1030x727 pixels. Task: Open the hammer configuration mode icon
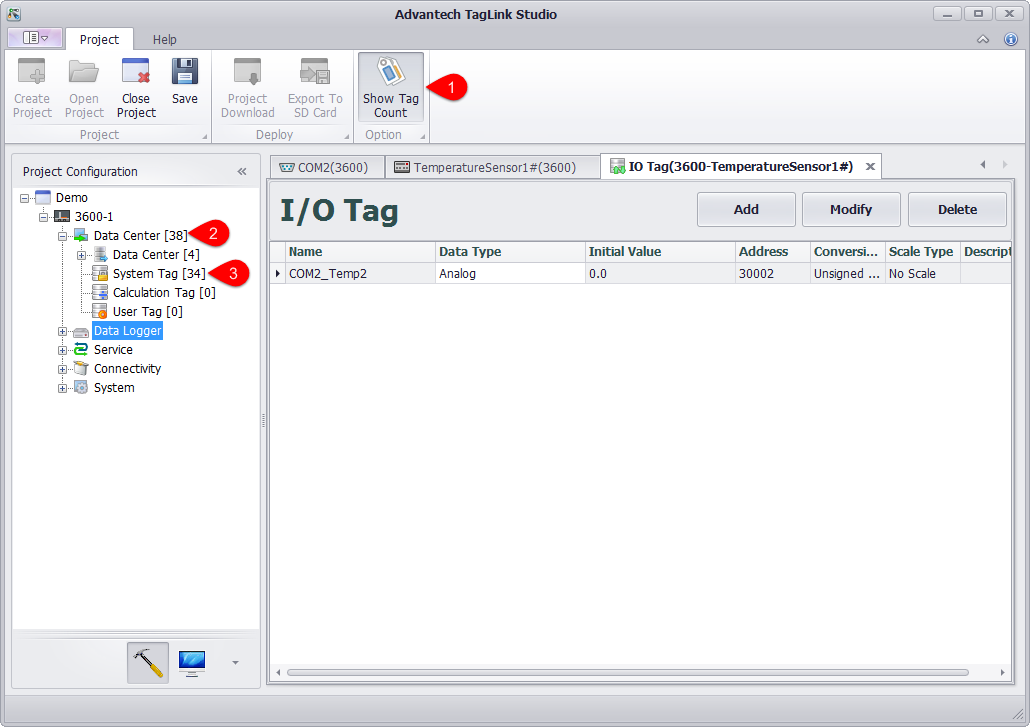(148, 662)
